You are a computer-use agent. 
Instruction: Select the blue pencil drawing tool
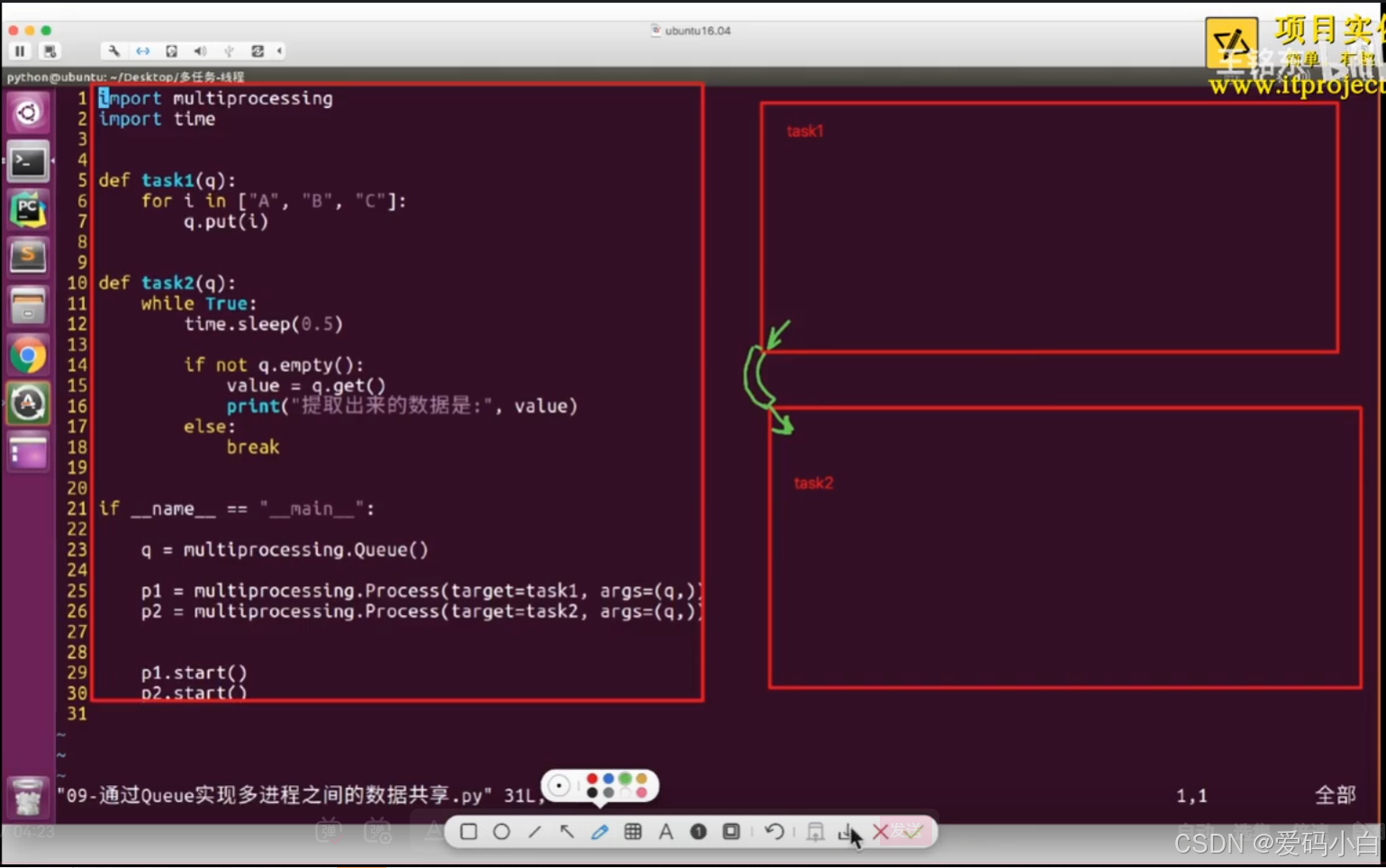tap(600, 831)
